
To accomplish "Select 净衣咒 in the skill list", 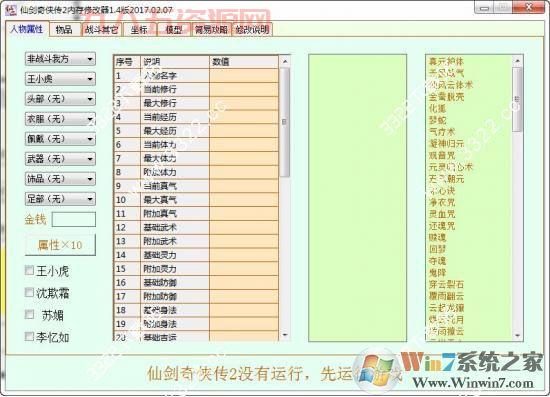I will pyautogui.click(x=442, y=202).
